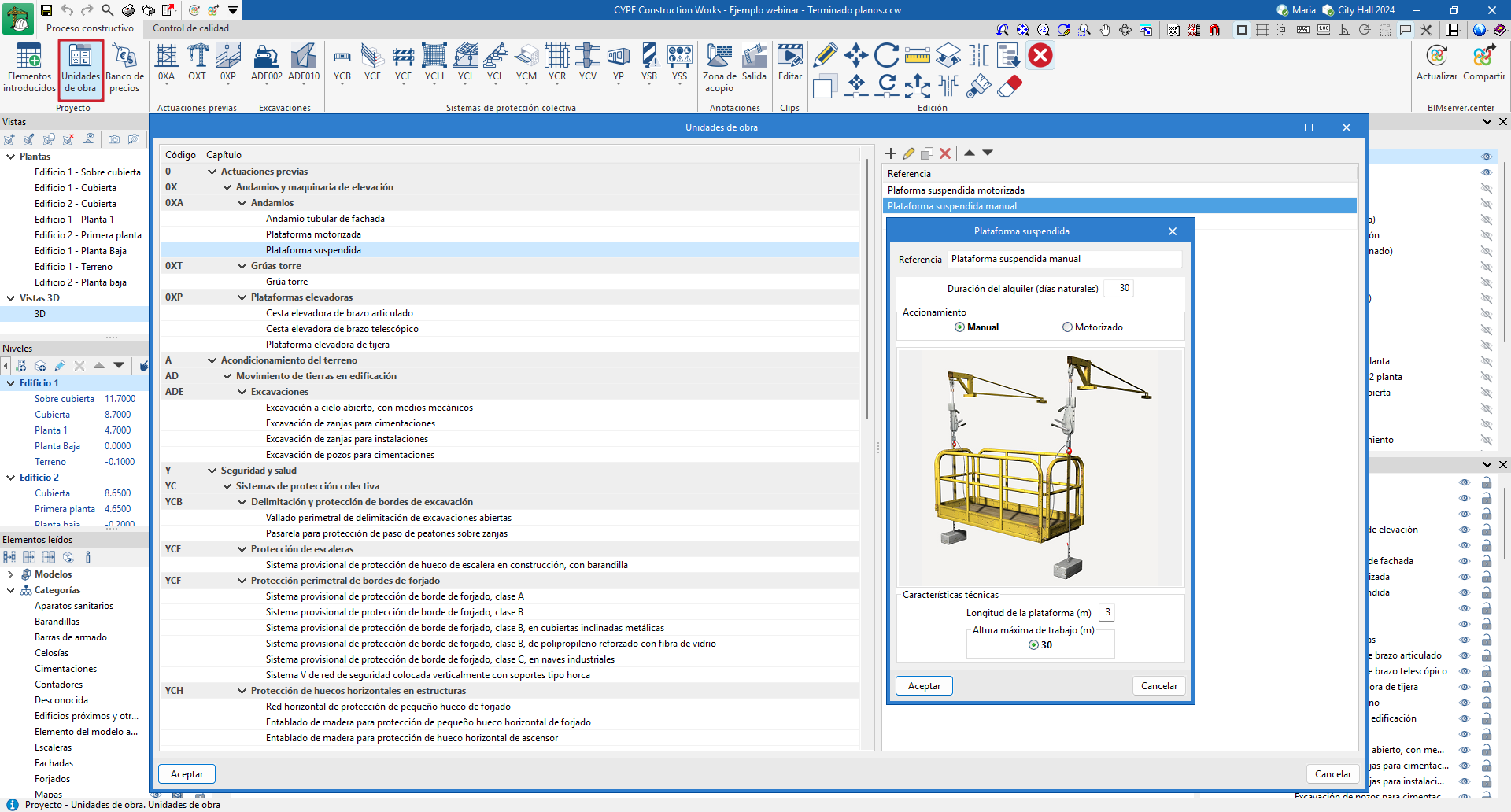Click the Duración del alquiler input field
The width and height of the screenshot is (1511, 812).
(x=1118, y=289)
